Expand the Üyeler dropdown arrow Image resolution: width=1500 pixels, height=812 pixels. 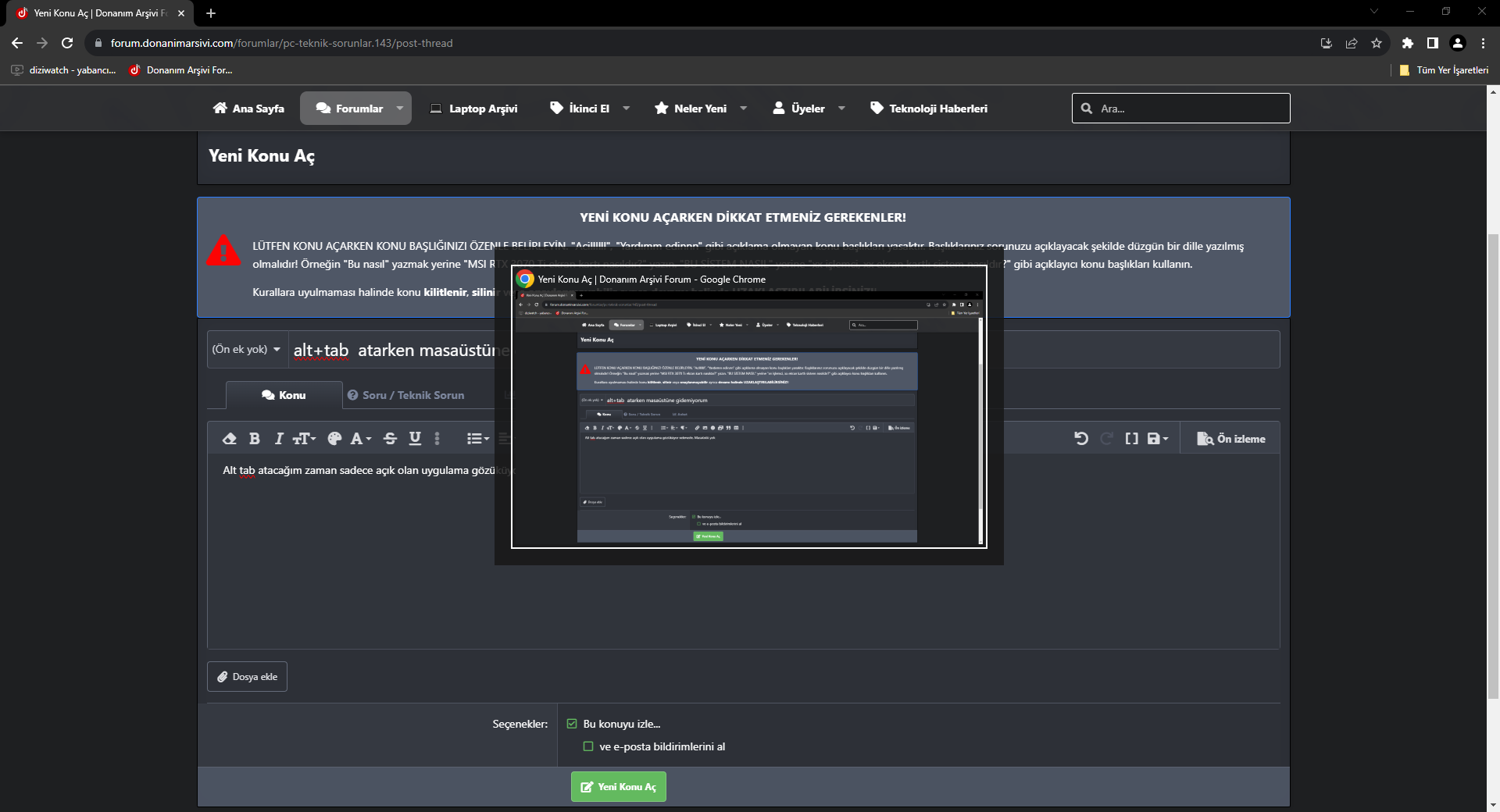pos(842,109)
